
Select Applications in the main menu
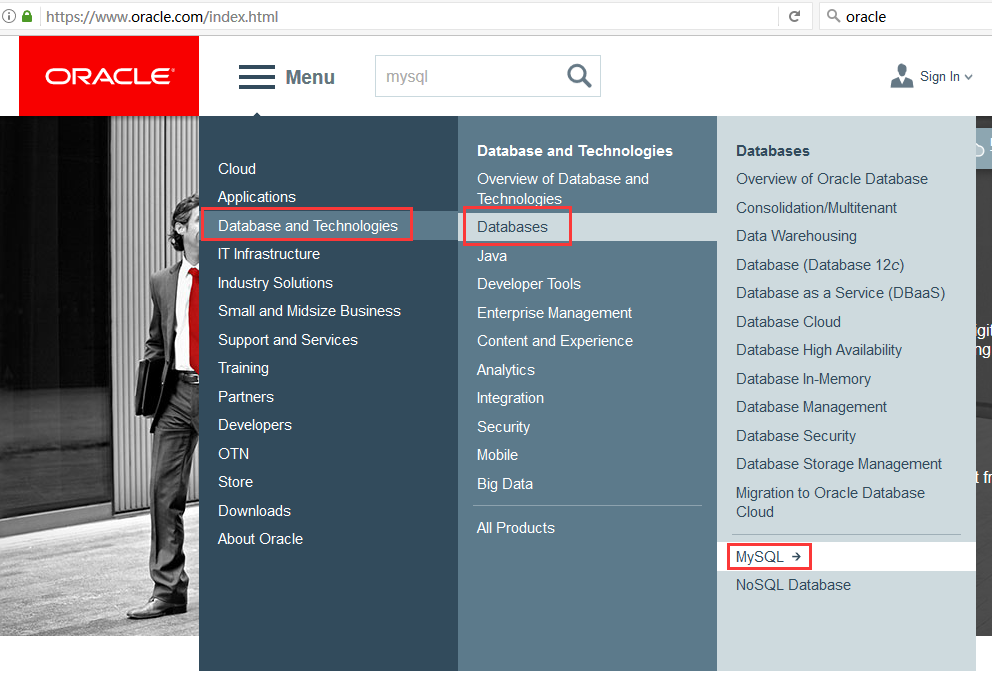tap(257, 197)
